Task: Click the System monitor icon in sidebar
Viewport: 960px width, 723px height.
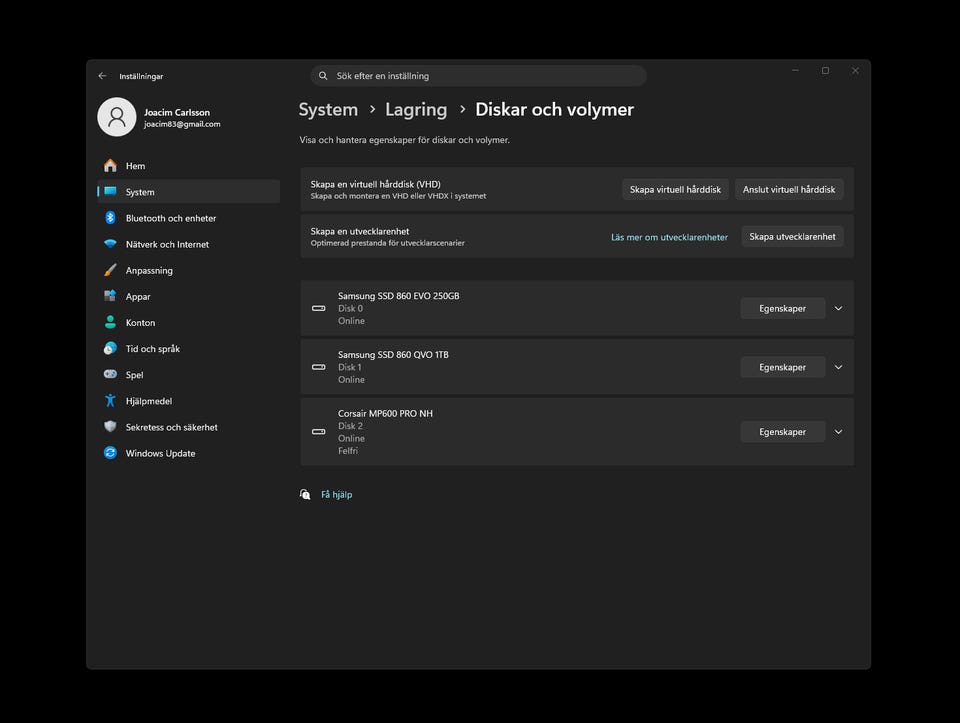Action: tap(110, 192)
